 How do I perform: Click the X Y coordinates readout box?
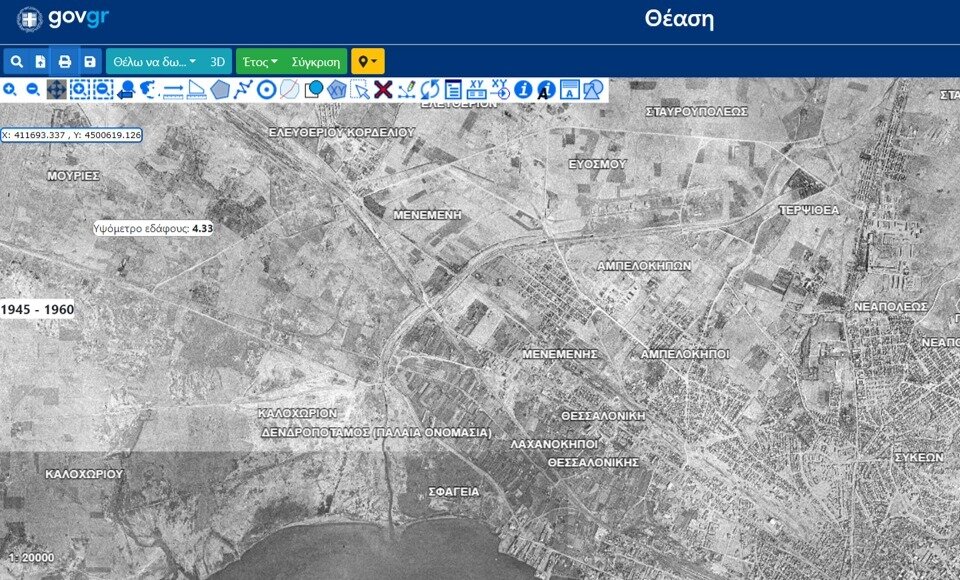click(72, 135)
